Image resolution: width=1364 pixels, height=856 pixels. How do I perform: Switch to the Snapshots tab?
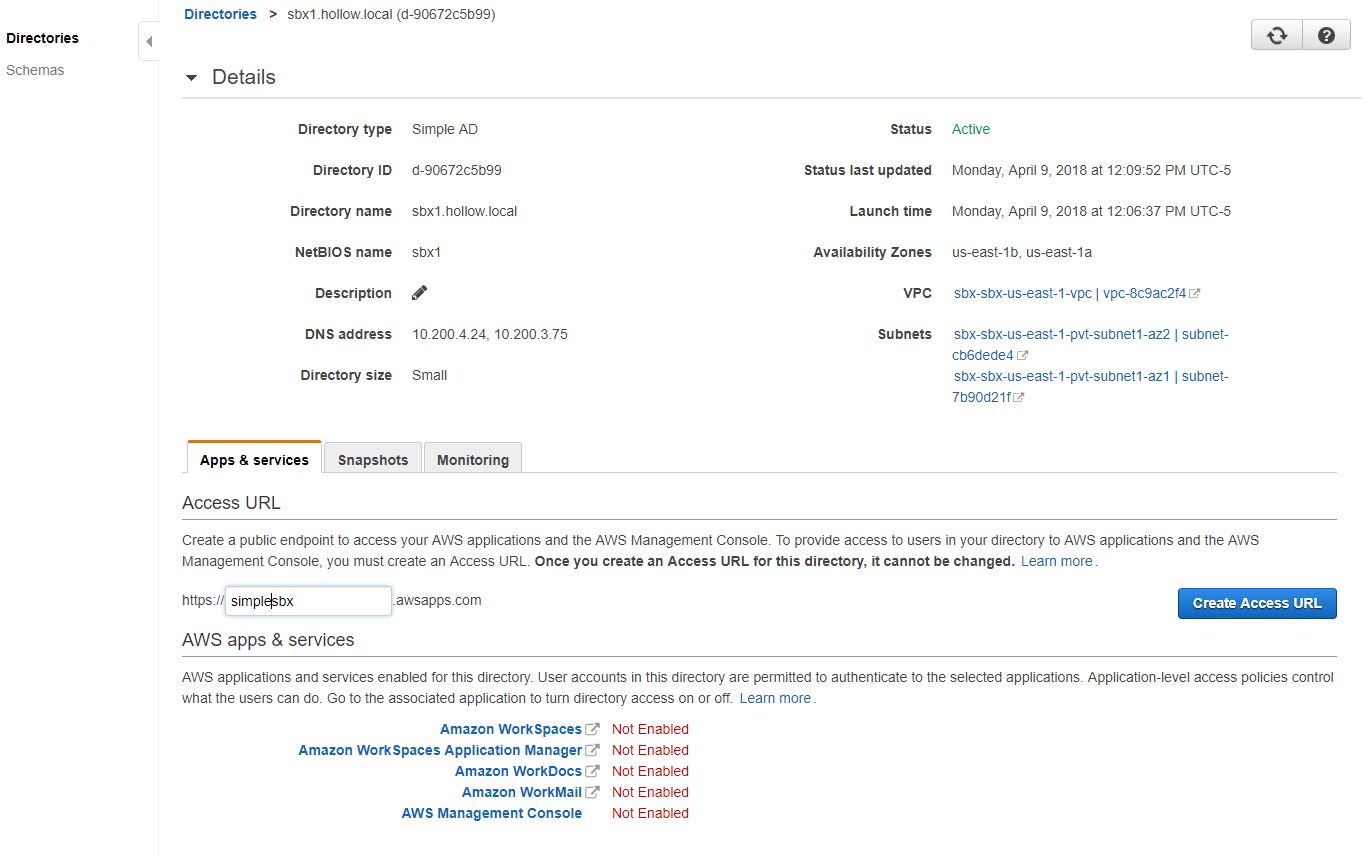point(373,460)
